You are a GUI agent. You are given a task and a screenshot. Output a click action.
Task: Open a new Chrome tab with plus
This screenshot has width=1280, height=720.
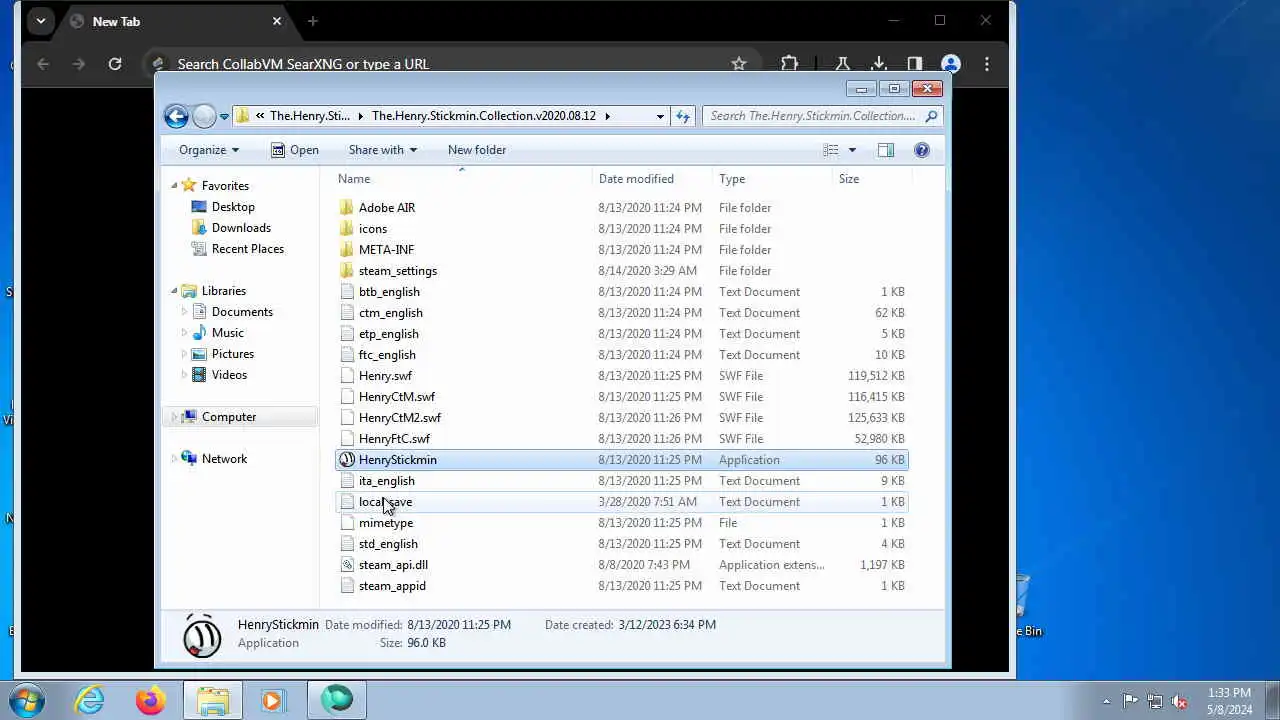(313, 21)
